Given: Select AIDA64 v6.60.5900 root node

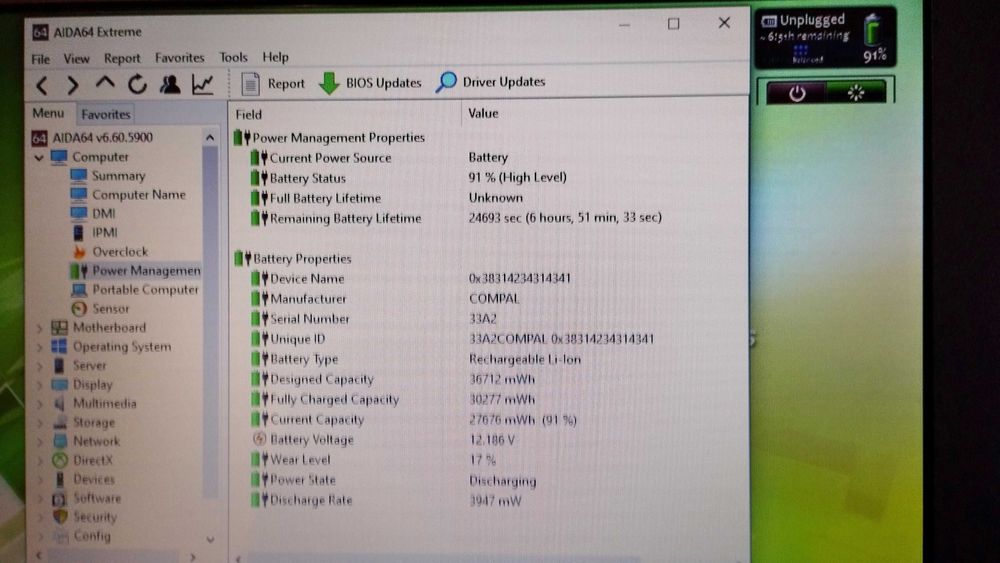Looking at the screenshot, I should 92,138.
